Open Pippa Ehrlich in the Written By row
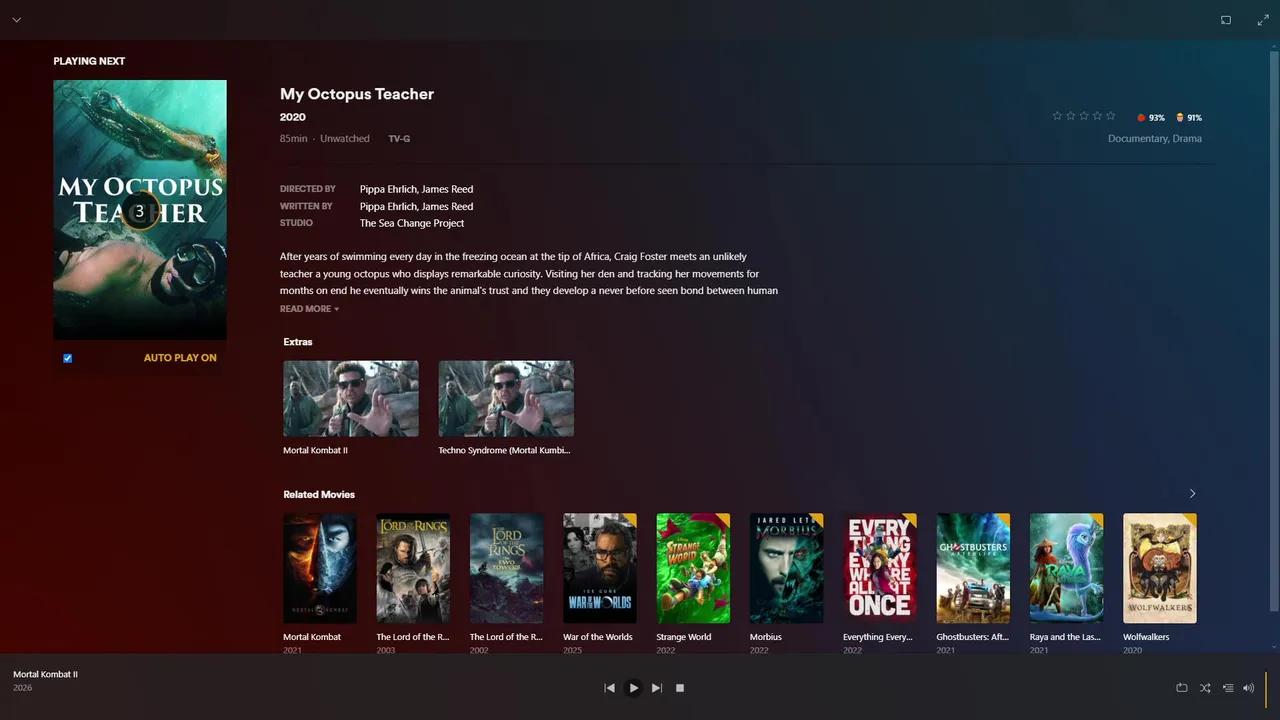 pos(388,206)
